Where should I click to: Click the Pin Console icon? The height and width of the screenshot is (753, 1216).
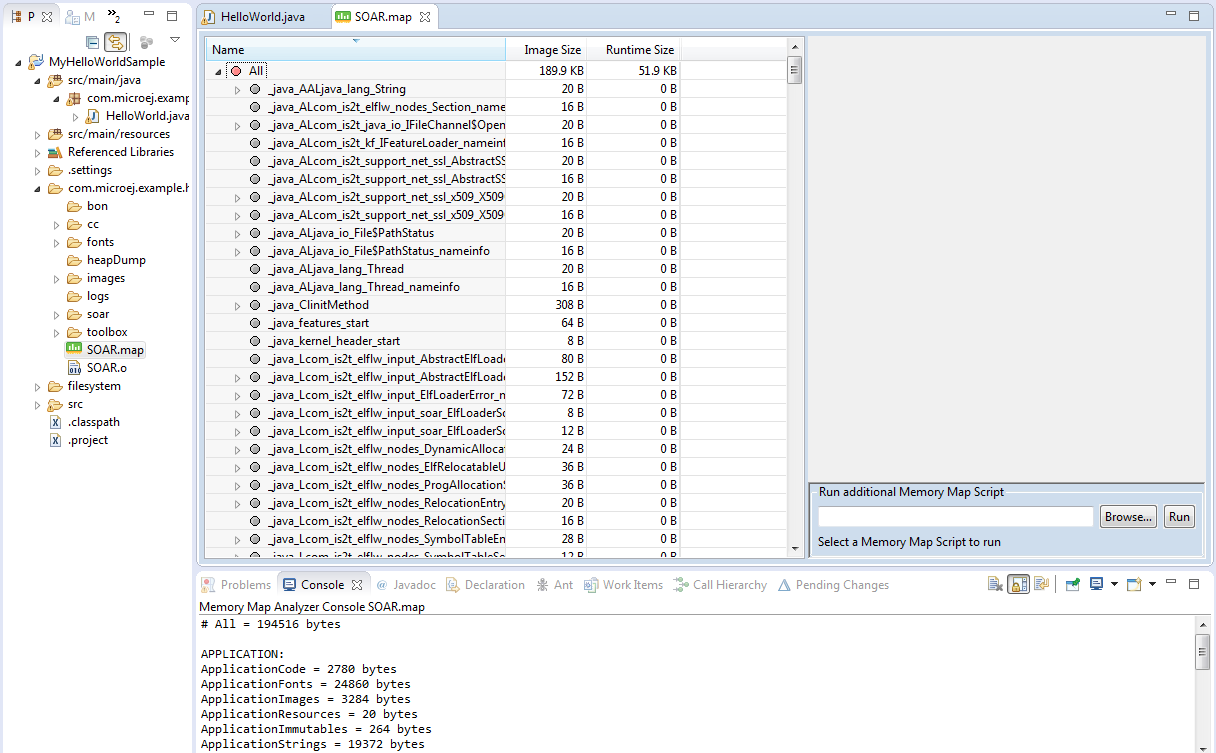[x=1072, y=585]
